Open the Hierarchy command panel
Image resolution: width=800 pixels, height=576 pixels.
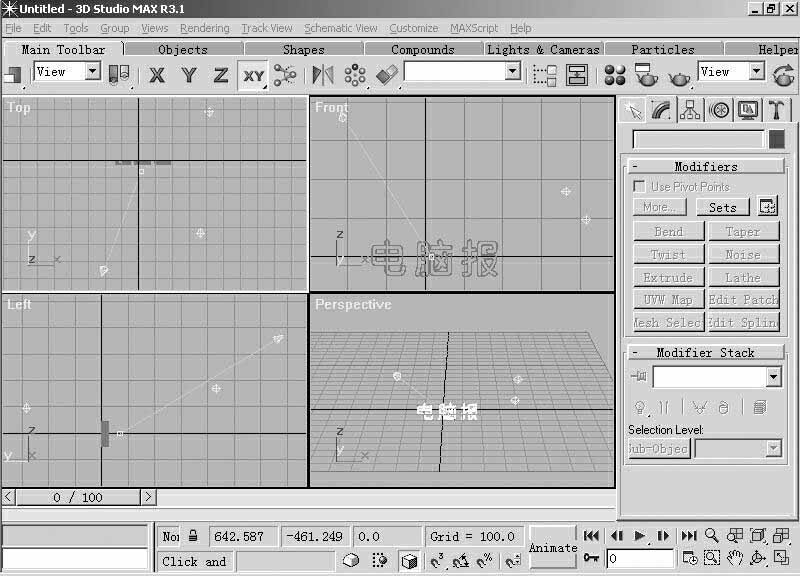[690, 110]
